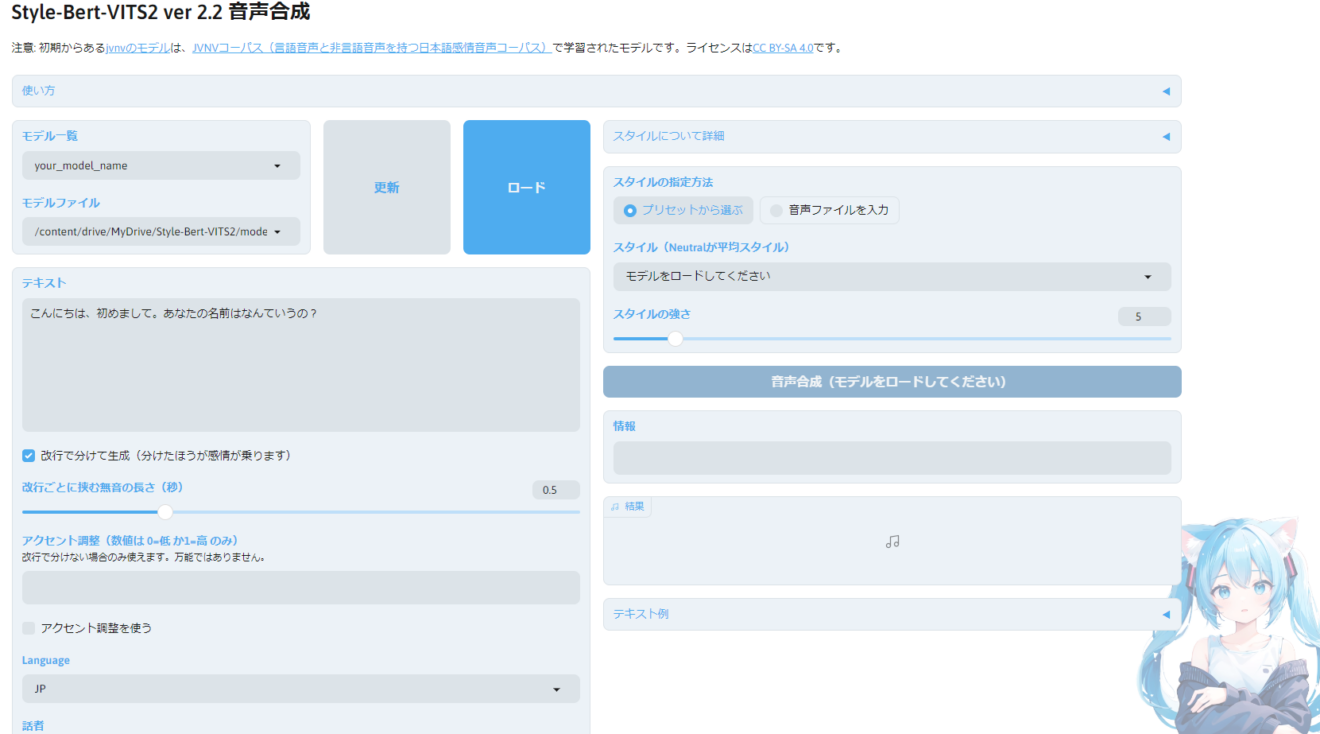Click the collapse arrow on the 使い方 panel

tap(1165, 90)
